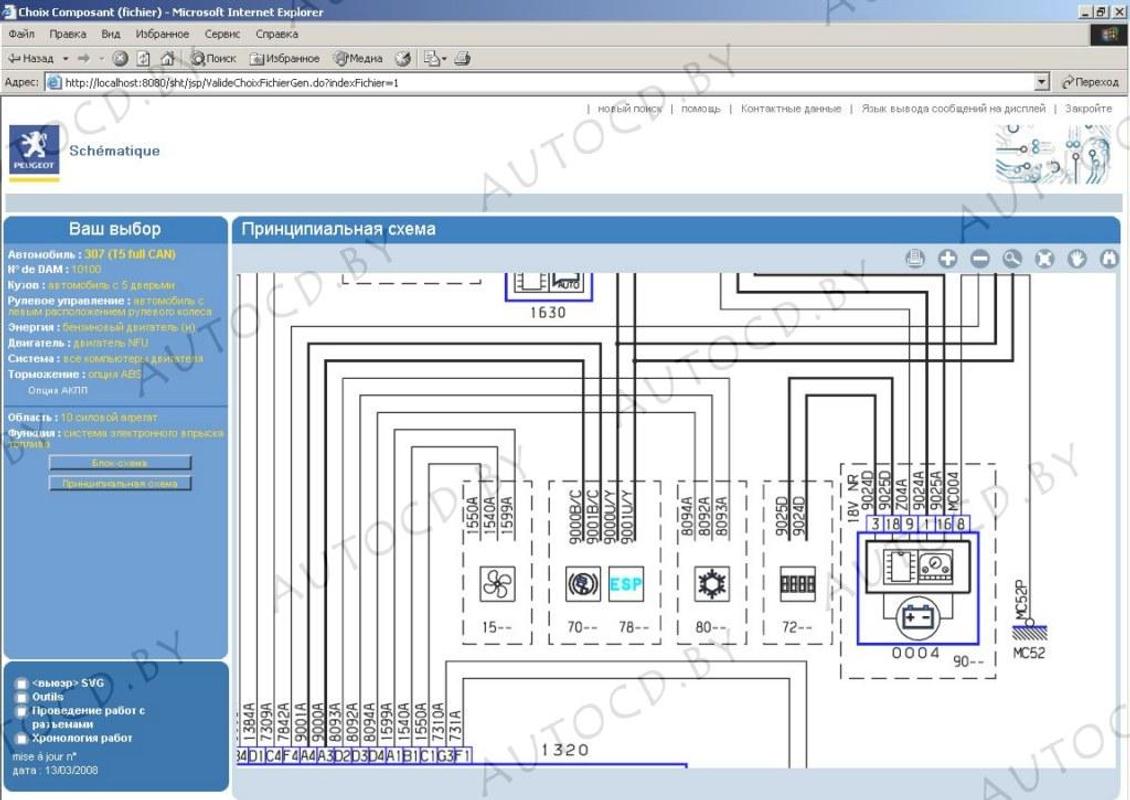Go to the Home page icon
The width and height of the screenshot is (1130, 800).
(167, 58)
